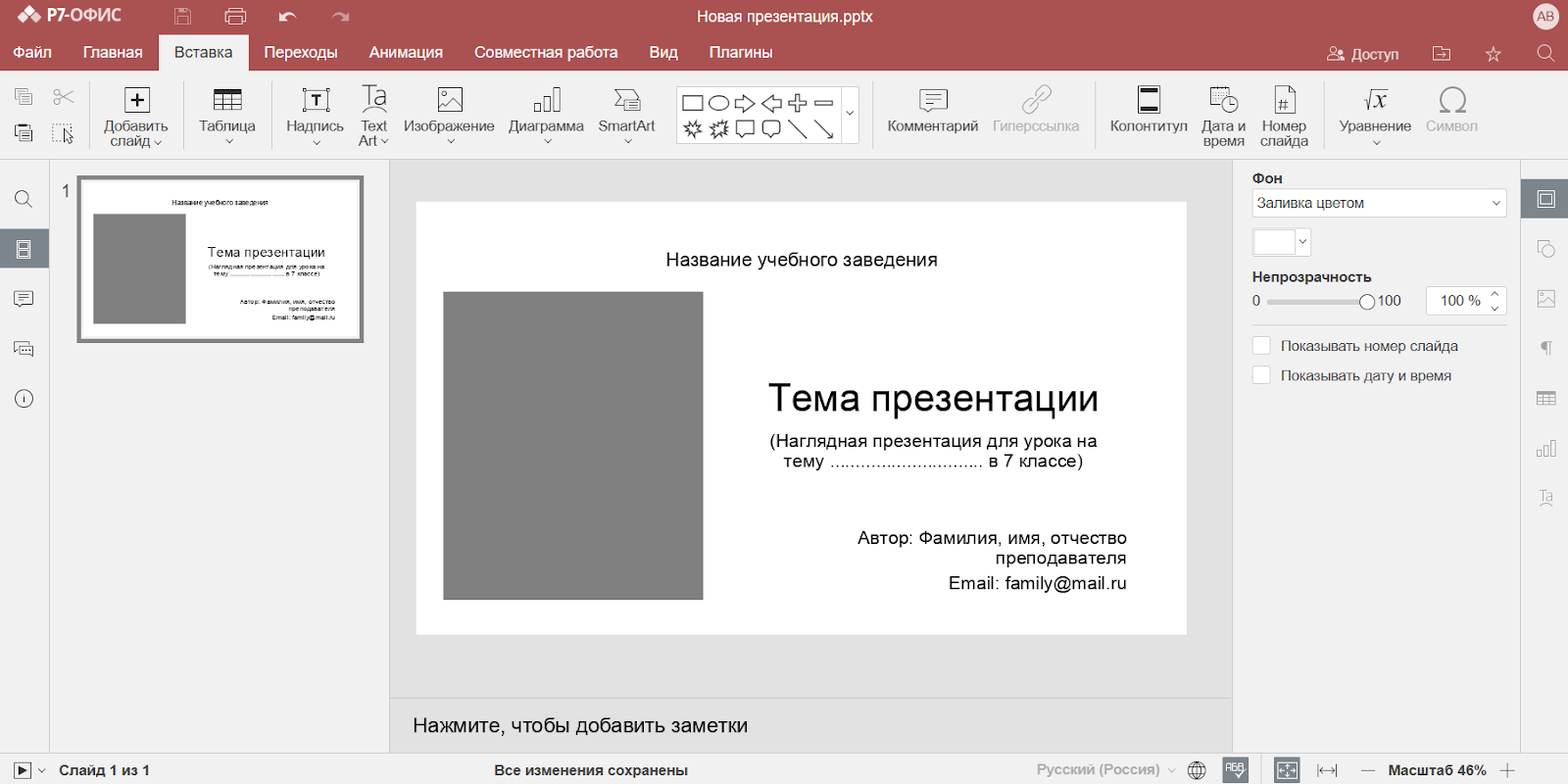Open Paragraph settings in right sidebar
This screenshot has height=784, width=1568.
coord(1545,348)
